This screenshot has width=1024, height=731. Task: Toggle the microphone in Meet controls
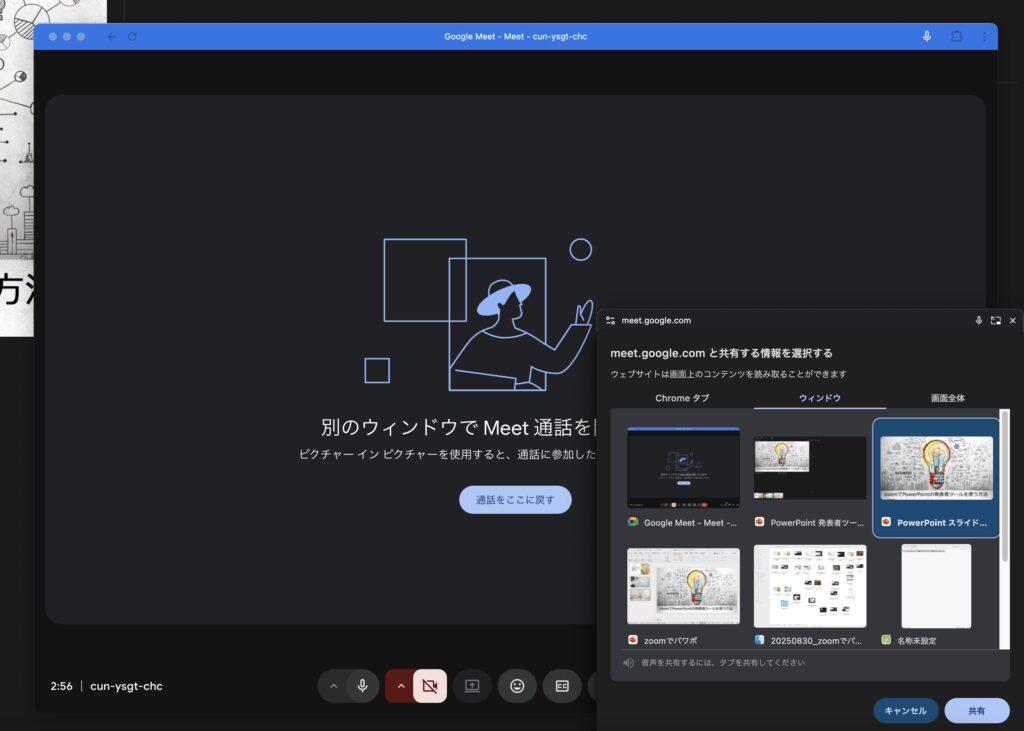coord(362,686)
